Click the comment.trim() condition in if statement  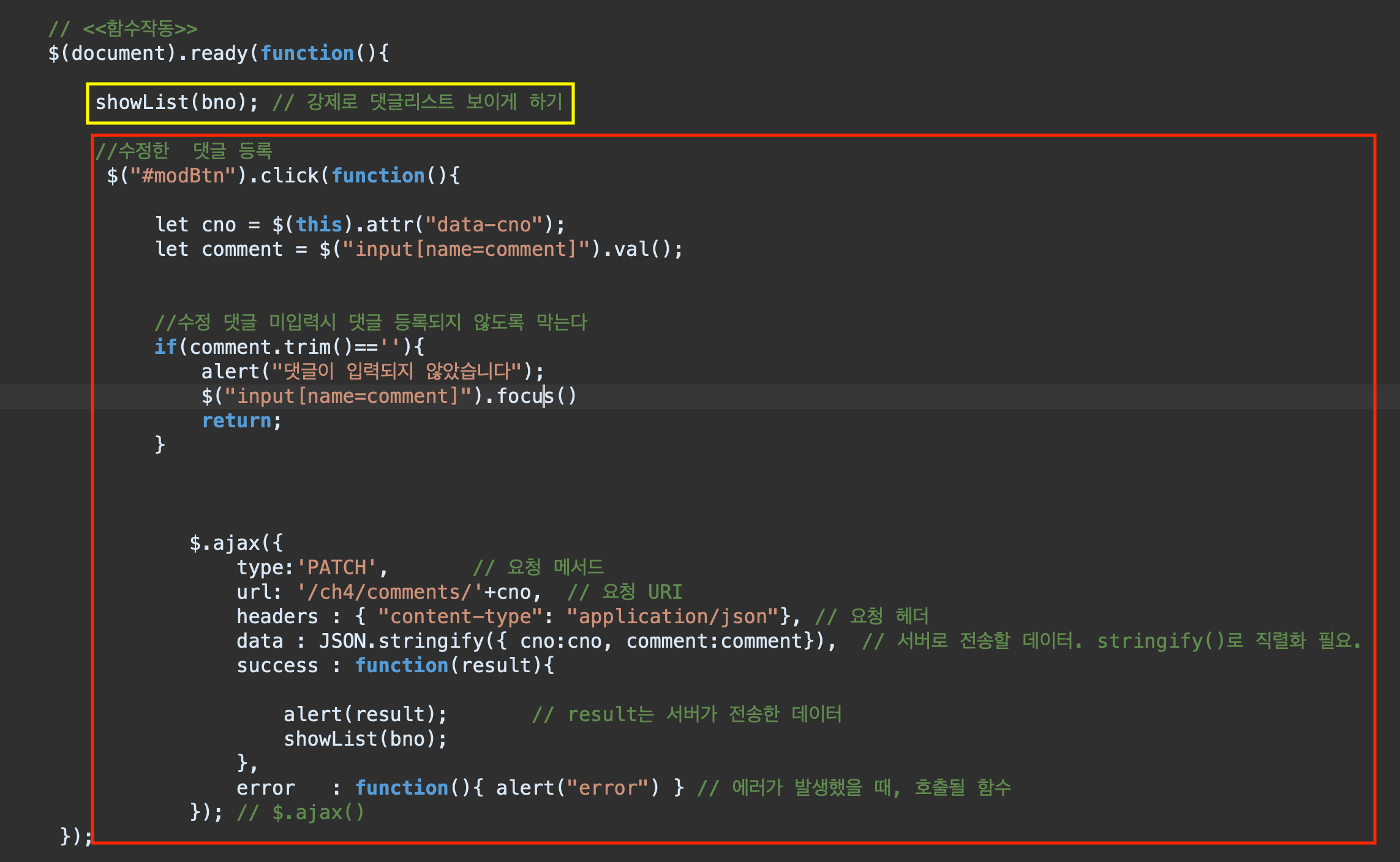pyautogui.click(x=269, y=347)
